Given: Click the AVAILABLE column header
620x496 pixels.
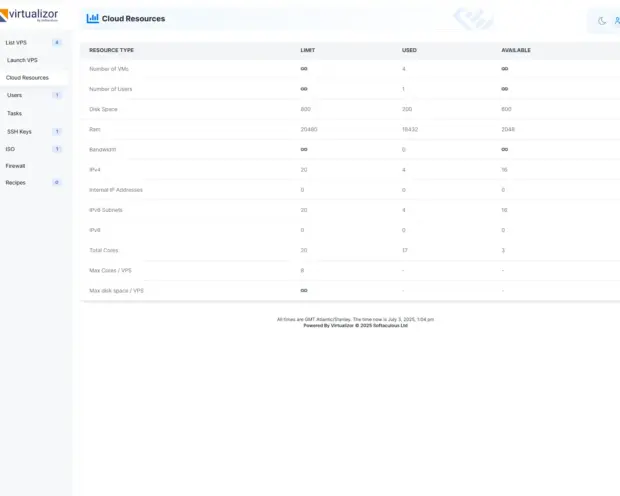Looking at the screenshot, I should click(x=516, y=50).
